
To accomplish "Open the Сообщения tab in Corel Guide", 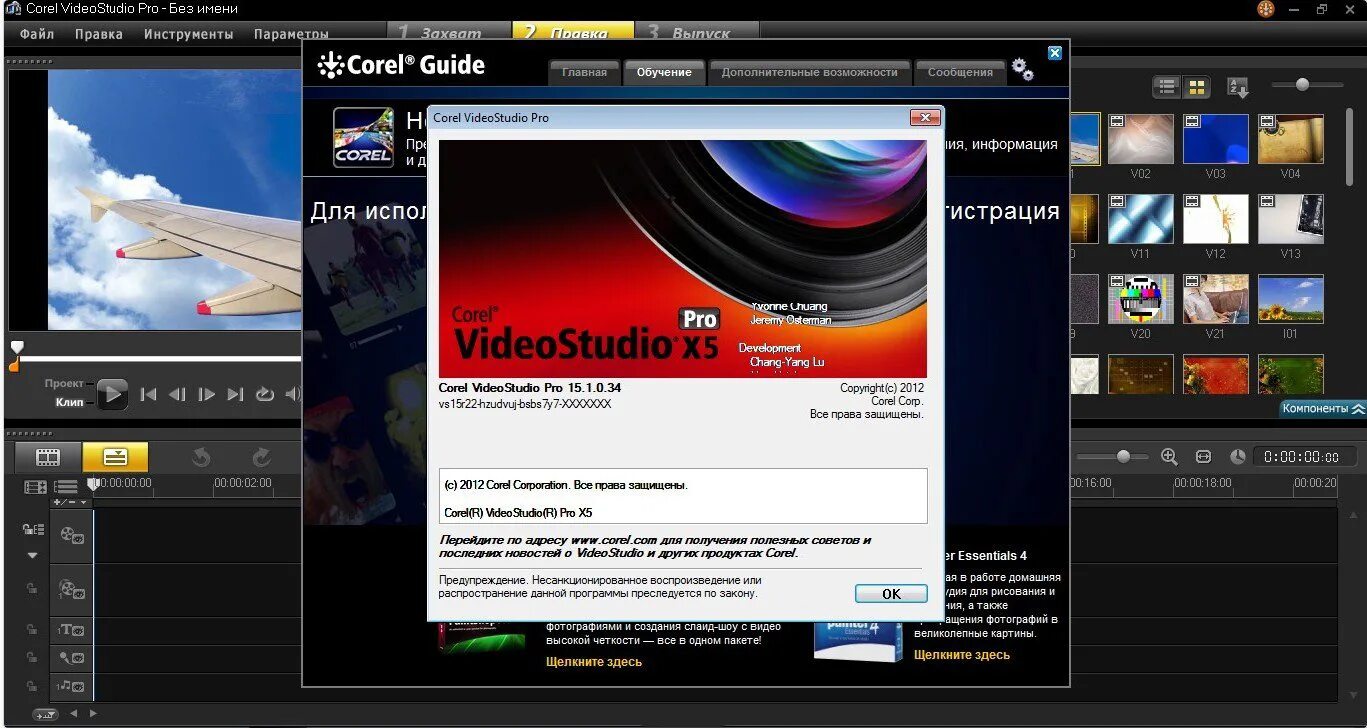I will 960,72.
